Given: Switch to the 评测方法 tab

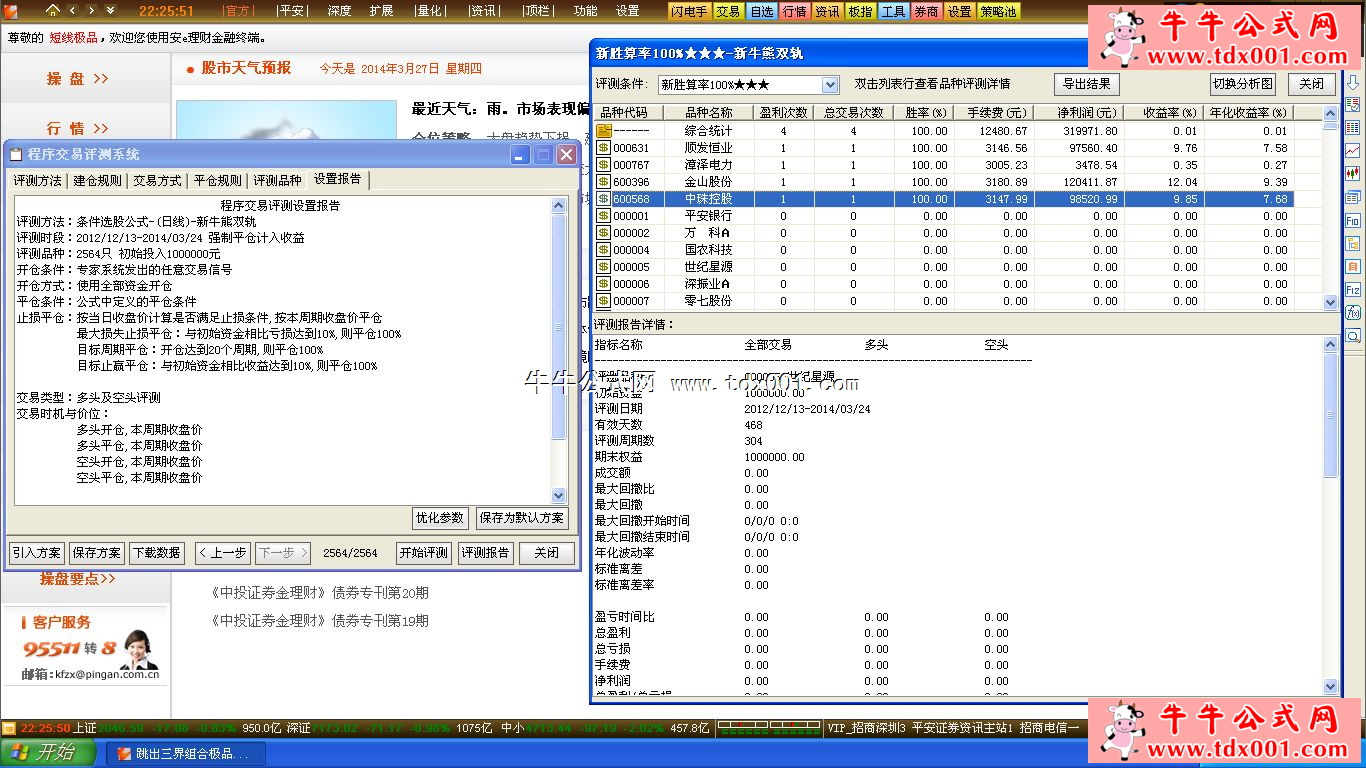Looking at the screenshot, I should (x=37, y=181).
